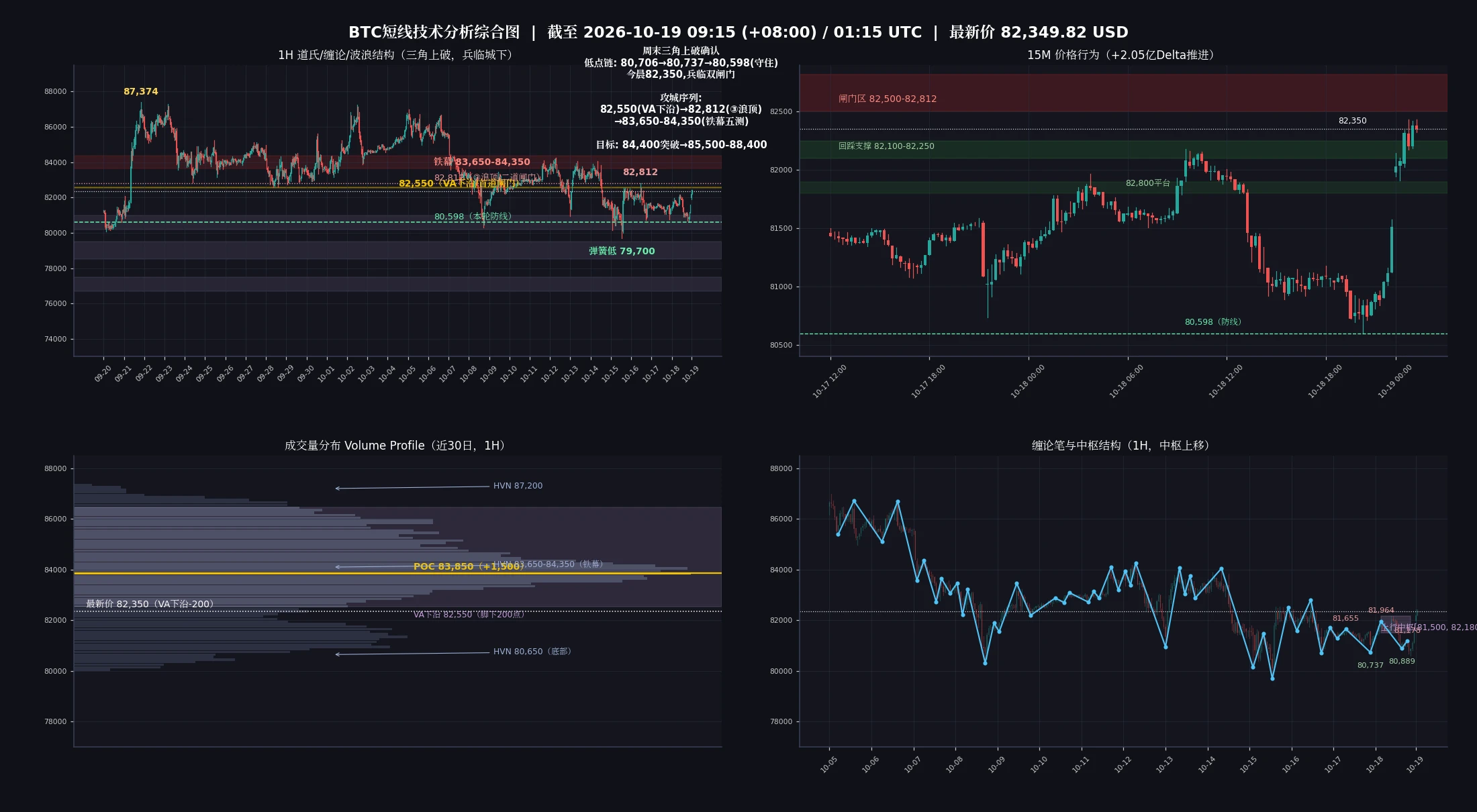Image resolution: width=1477 pixels, height=812 pixels.
Task: Select the 目标: 84,400突破→85,500-88,400 line
Action: 681,145
